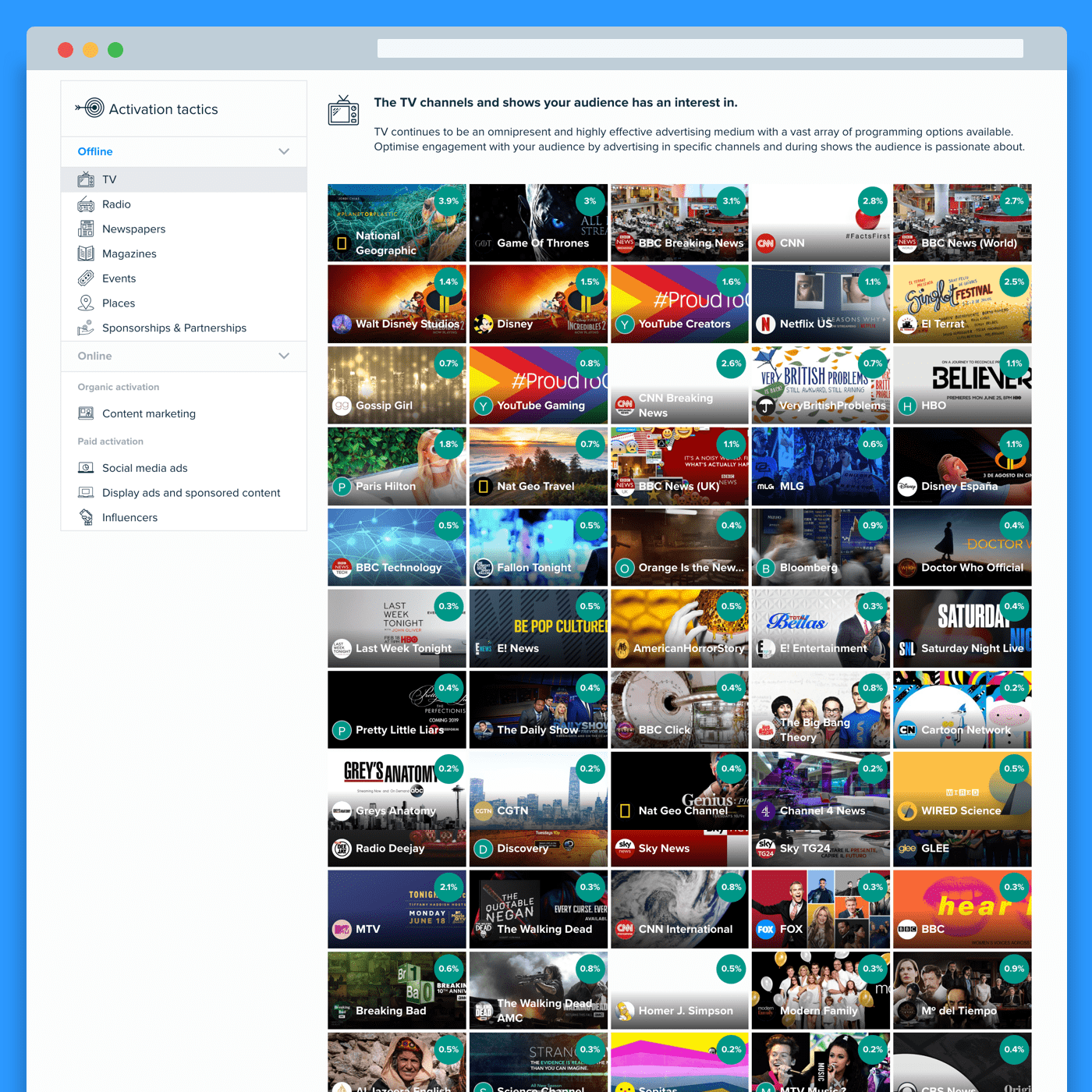Image resolution: width=1092 pixels, height=1092 pixels.
Task: Click the Disney Mickey avatar icon
Action: [x=484, y=324]
